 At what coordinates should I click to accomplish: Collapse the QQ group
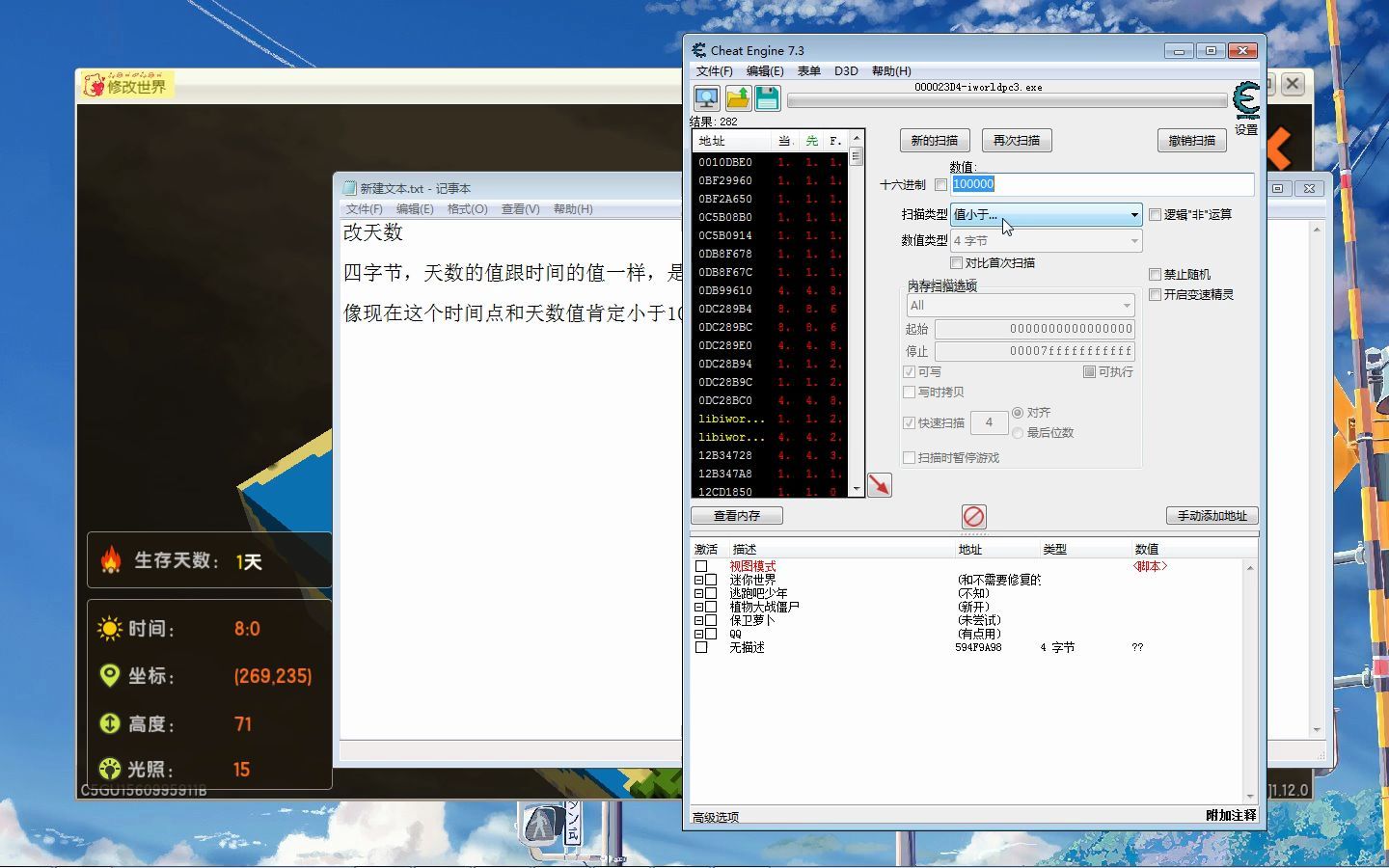[x=698, y=634]
